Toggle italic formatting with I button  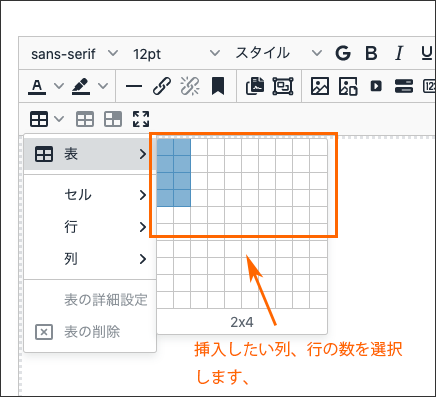click(x=399, y=53)
